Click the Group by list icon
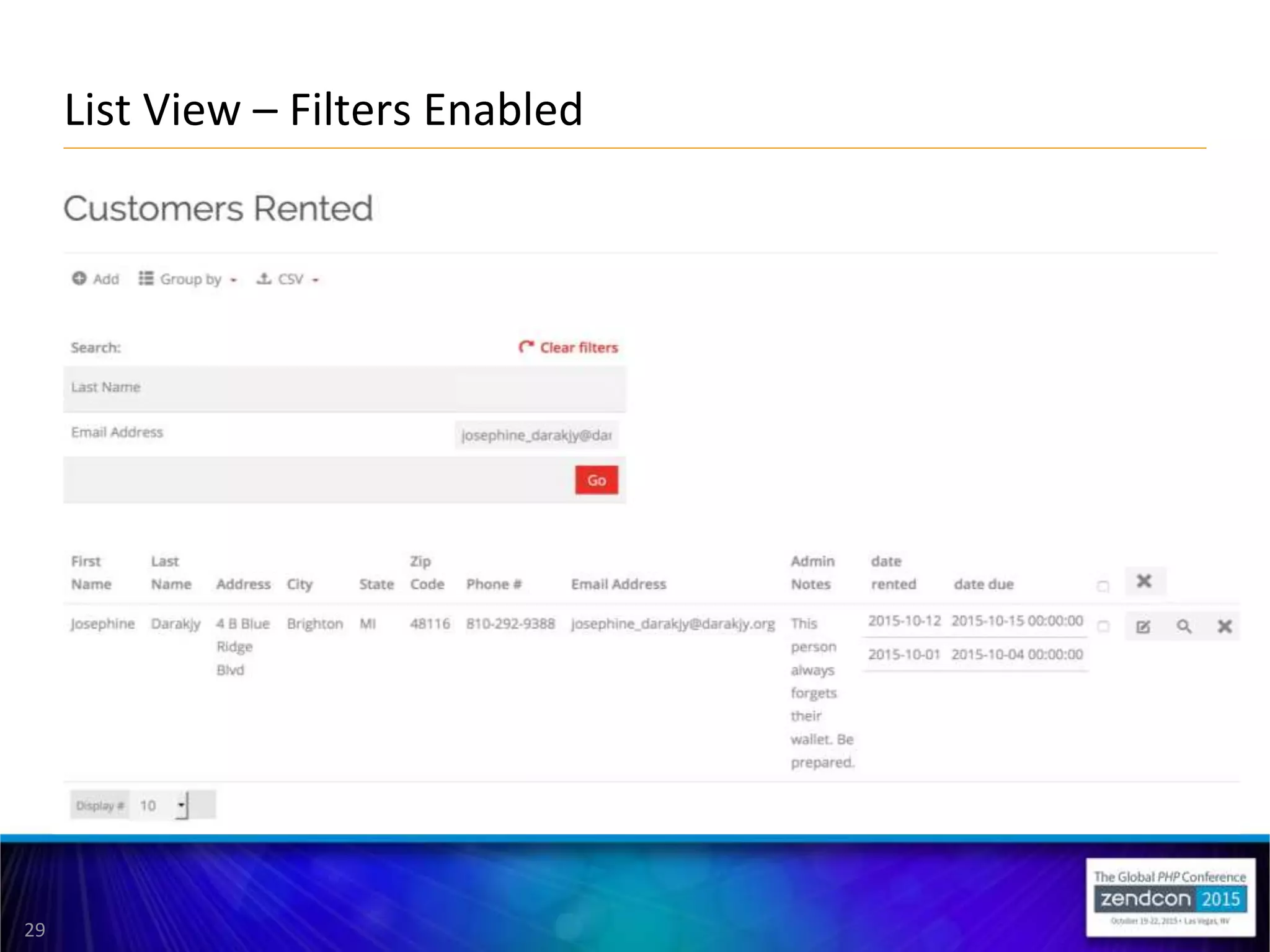This screenshot has height=952, width=1270. [x=146, y=279]
